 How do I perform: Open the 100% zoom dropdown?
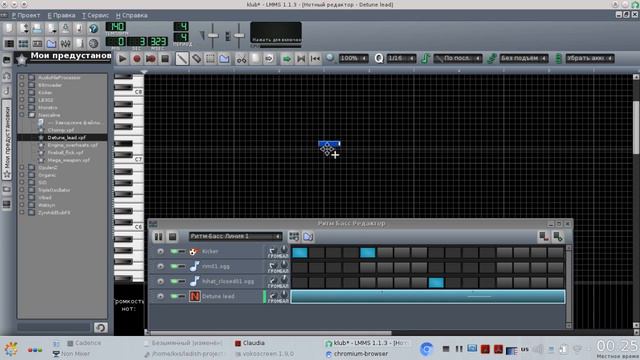click(353, 58)
